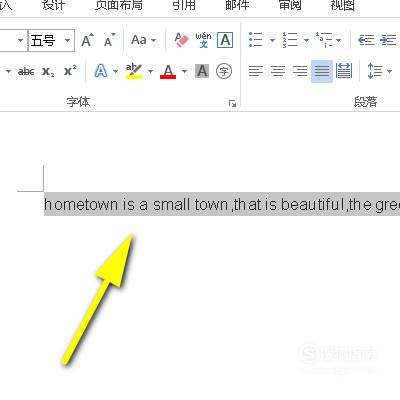This screenshot has height=400, width=400.
Task: Open the 设计 ribbon tab
Action: pos(53,5)
